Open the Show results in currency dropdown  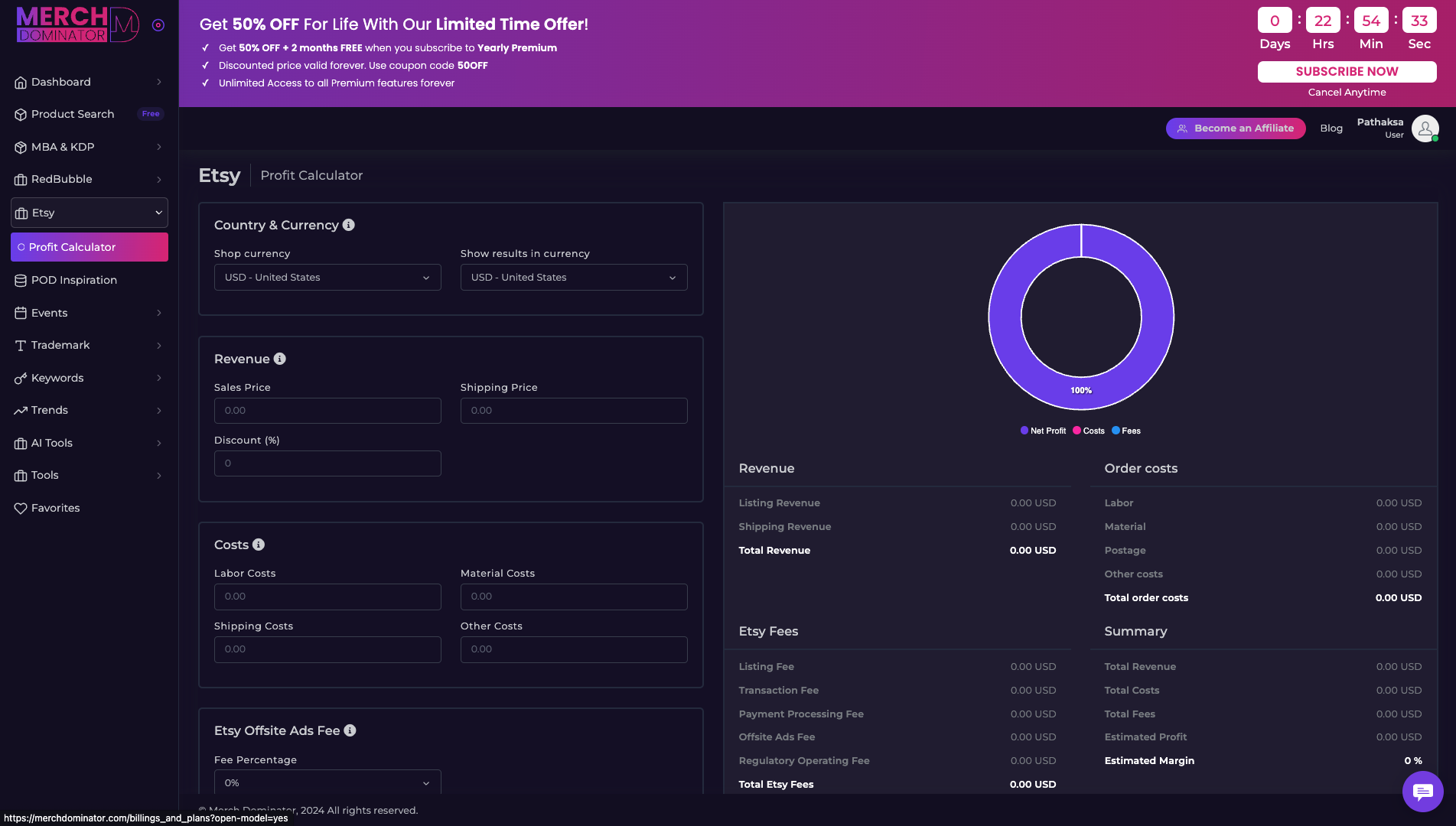[573, 278]
